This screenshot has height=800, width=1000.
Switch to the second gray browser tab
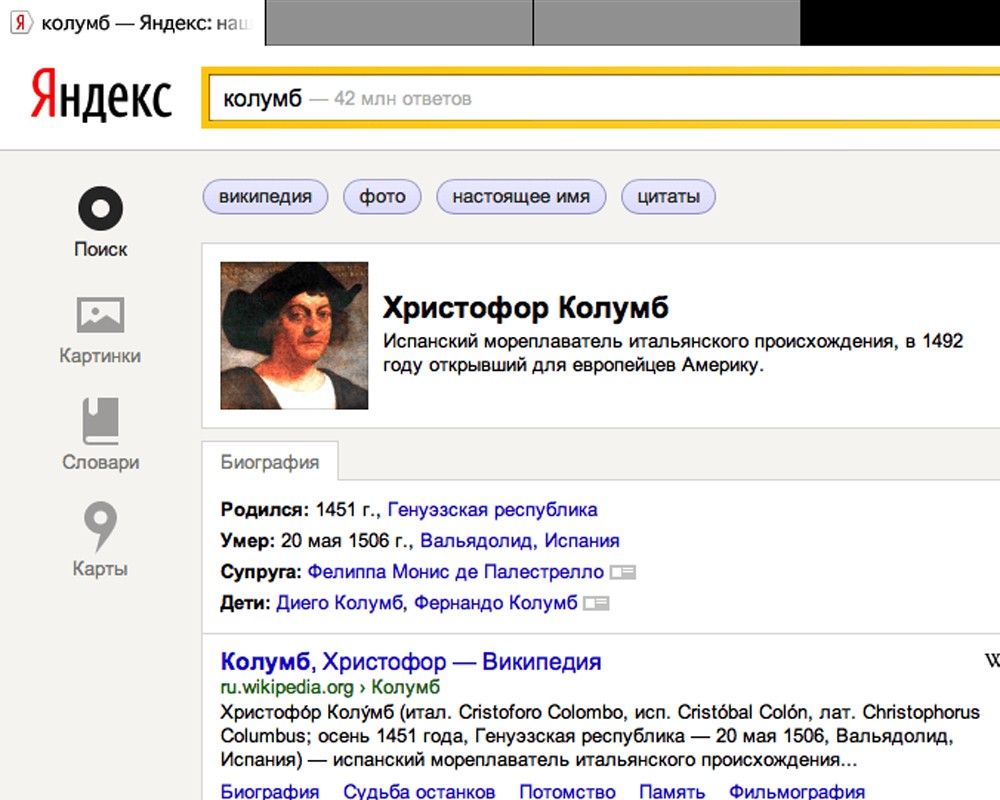coord(399,23)
